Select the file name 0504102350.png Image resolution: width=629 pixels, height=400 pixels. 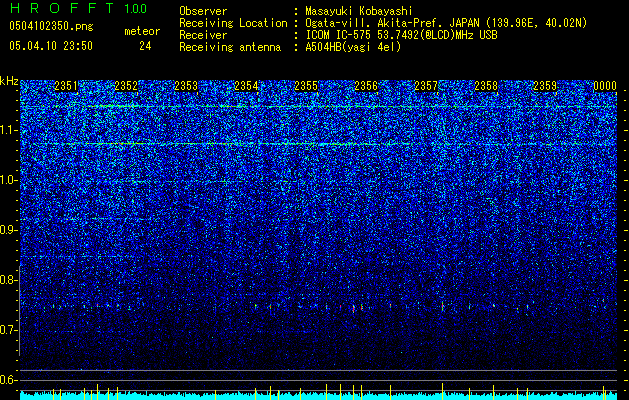coord(51,27)
